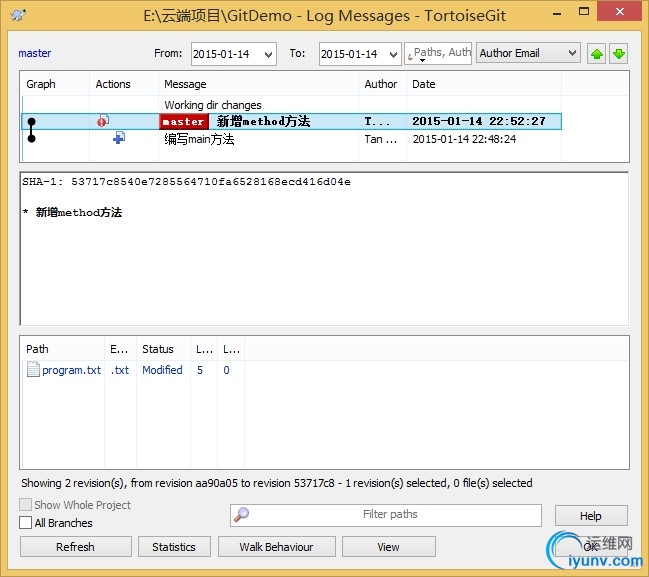The height and width of the screenshot is (577, 649).
Task: Select bottom graph node of main commit
Action: (x=31, y=138)
